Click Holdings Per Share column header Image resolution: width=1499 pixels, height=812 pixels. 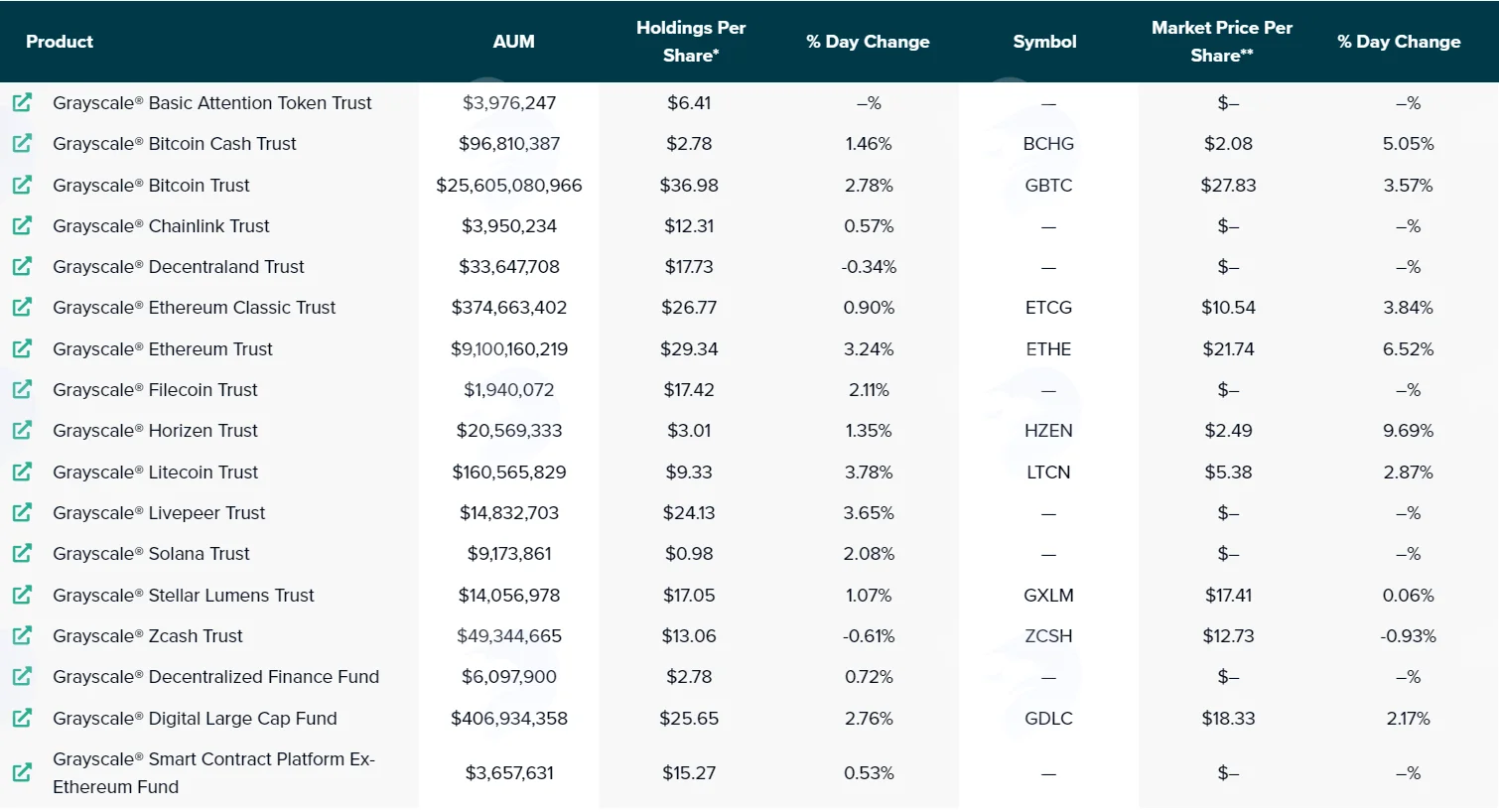click(x=691, y=42)
